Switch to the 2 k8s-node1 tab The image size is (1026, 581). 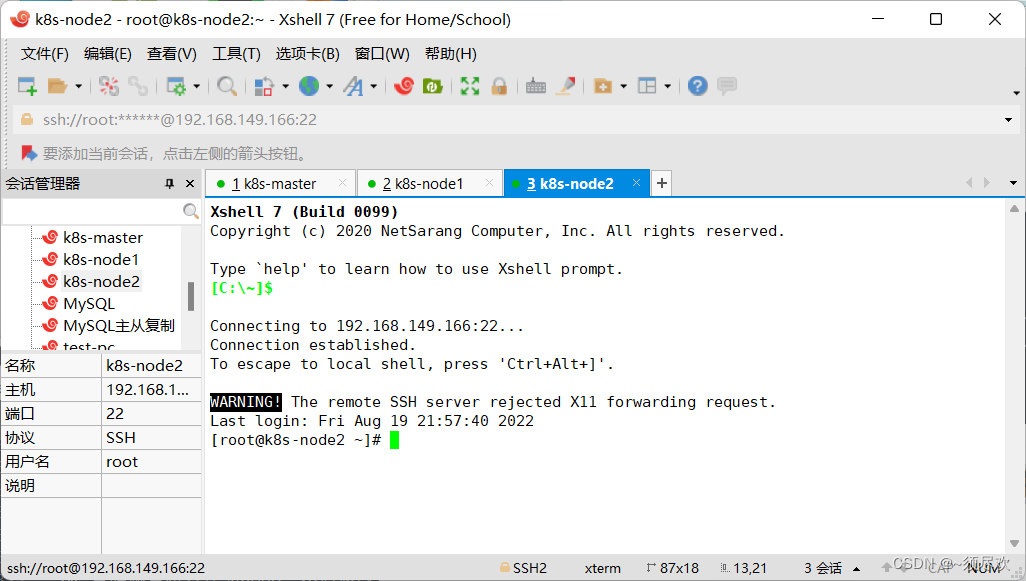429,184
